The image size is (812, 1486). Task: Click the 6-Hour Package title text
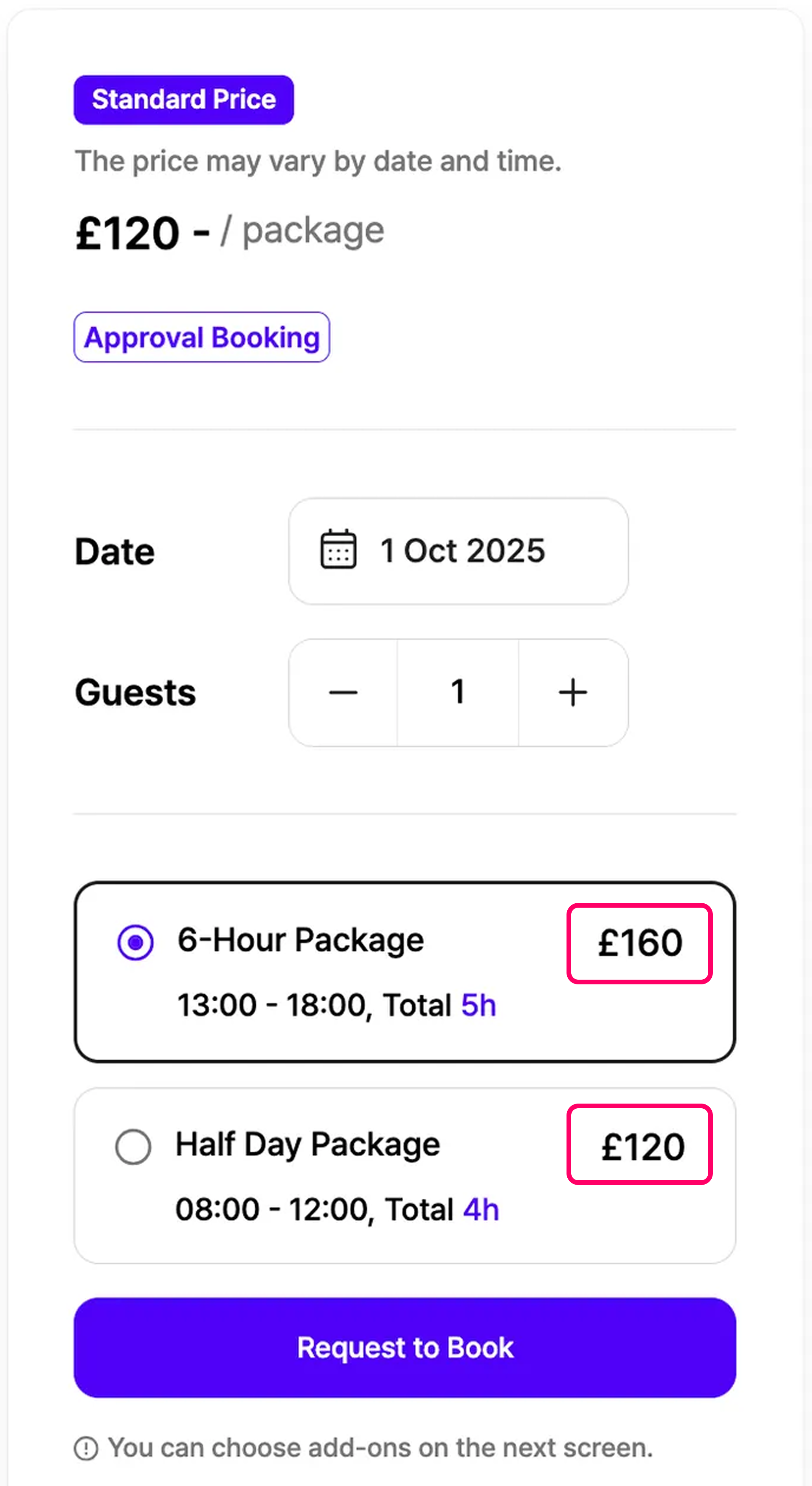tap(301, 940)
